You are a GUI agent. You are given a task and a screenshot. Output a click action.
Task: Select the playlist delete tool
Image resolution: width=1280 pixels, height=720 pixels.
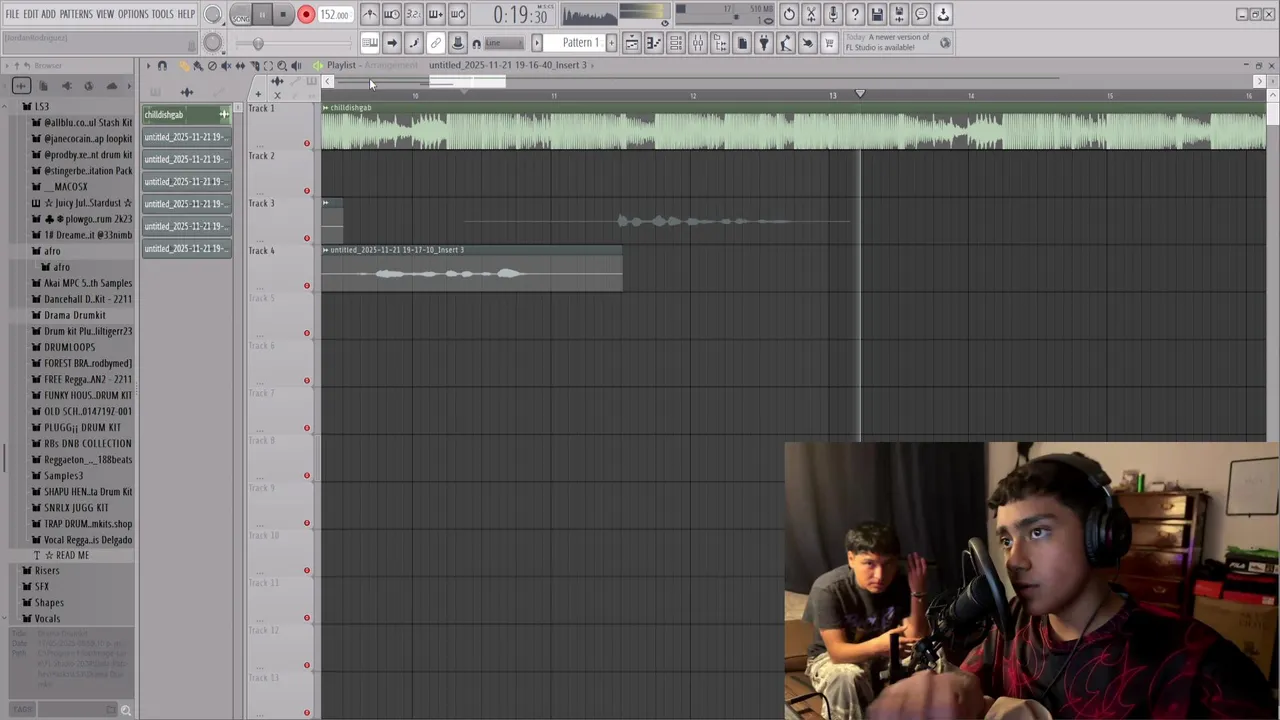(212, 66)
